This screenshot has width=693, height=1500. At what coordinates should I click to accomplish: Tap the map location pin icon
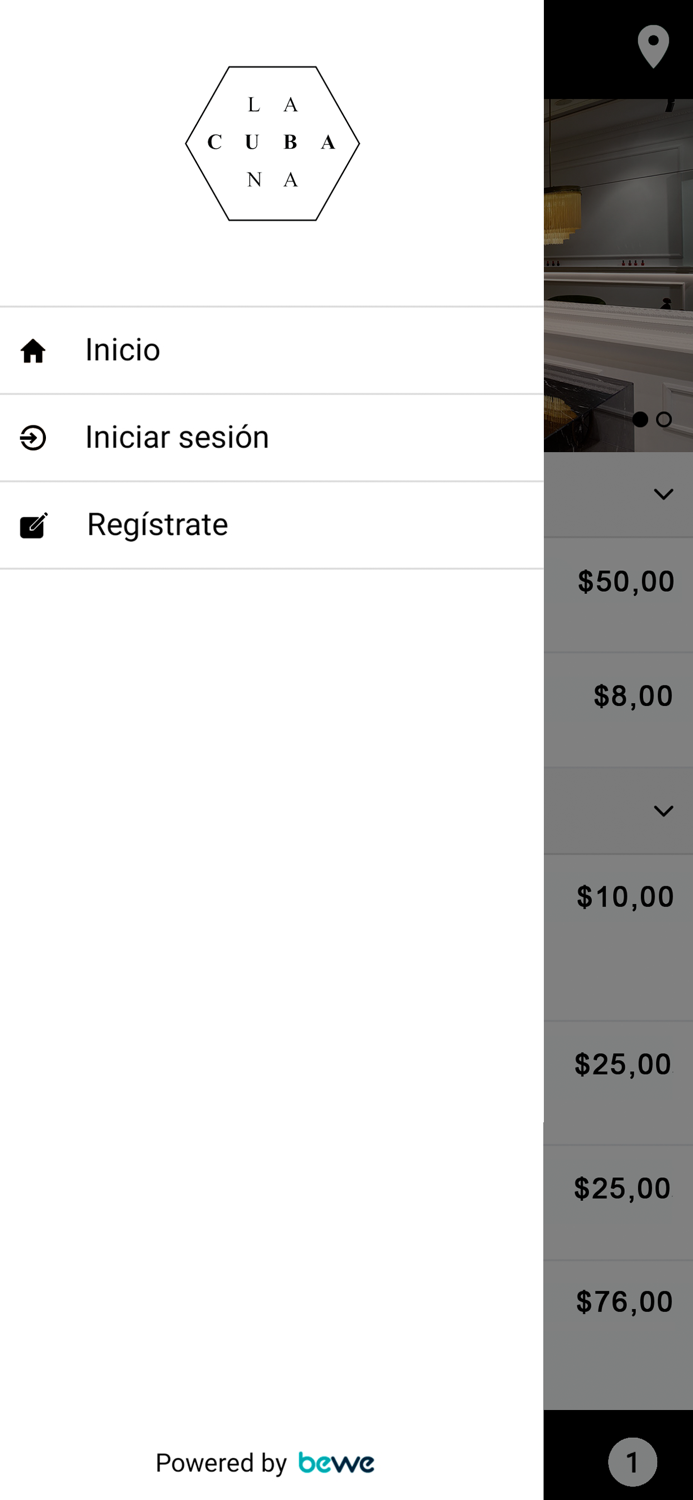653,47
